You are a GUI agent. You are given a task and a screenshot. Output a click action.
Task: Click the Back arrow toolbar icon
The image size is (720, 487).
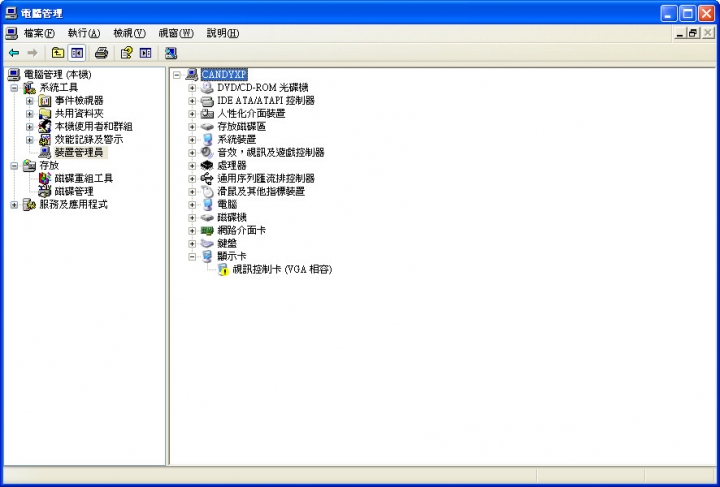click(x=14, y=53)
